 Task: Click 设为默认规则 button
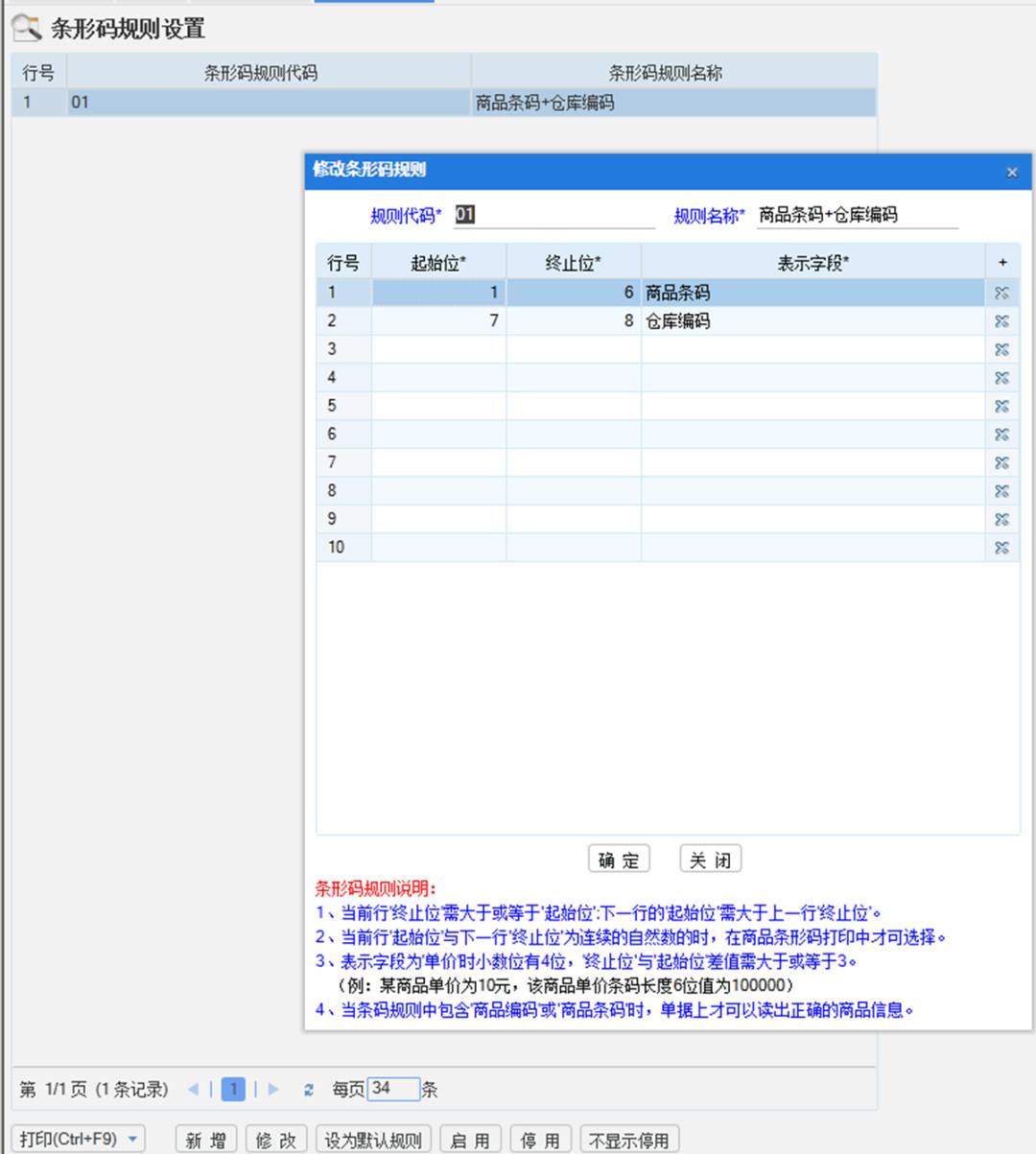pyautogui.click(x=373, y=1140)
